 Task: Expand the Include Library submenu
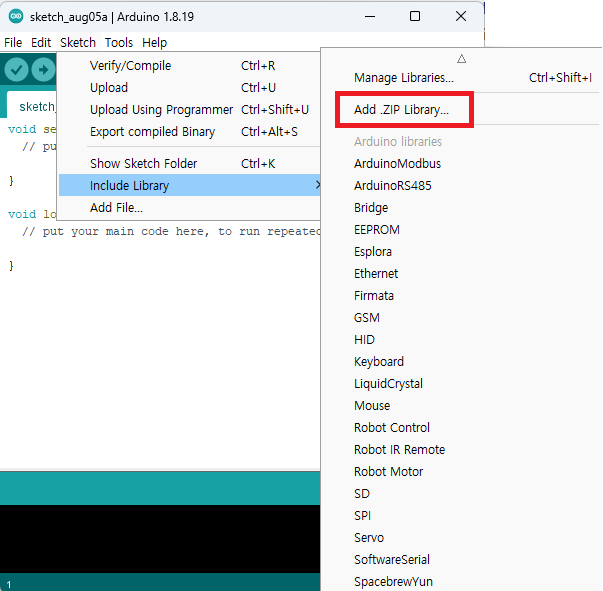[189, 185]
